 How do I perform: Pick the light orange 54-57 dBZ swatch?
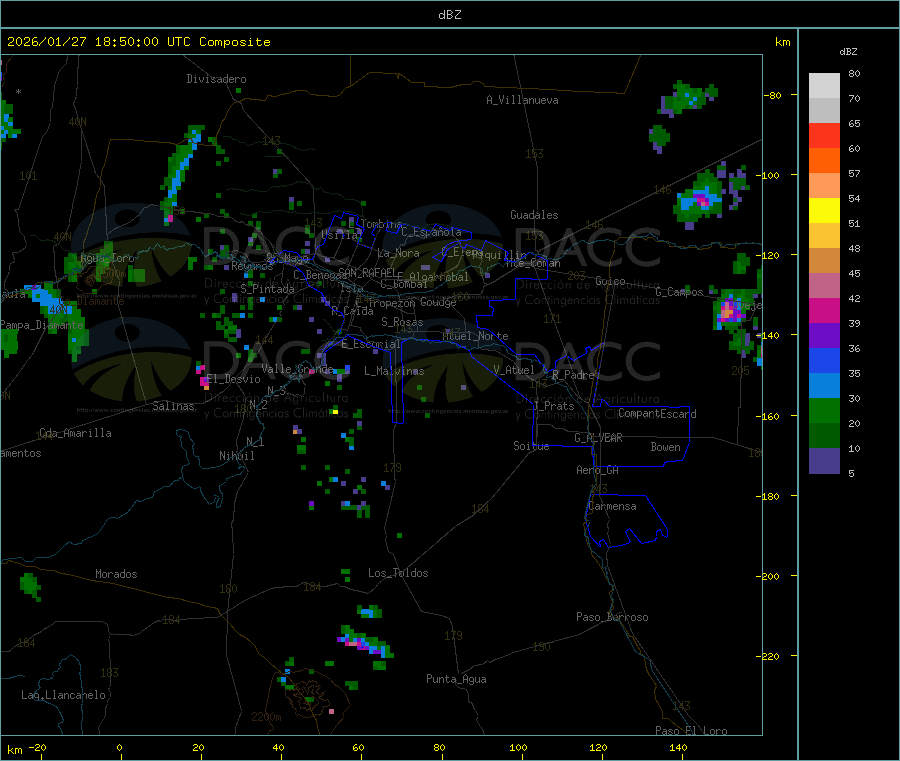pos(824,185)
